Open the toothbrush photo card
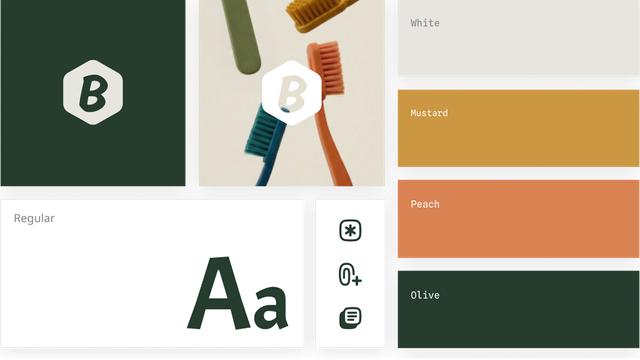The width and height of the screenshot is (640, 360). coord(292,93)
